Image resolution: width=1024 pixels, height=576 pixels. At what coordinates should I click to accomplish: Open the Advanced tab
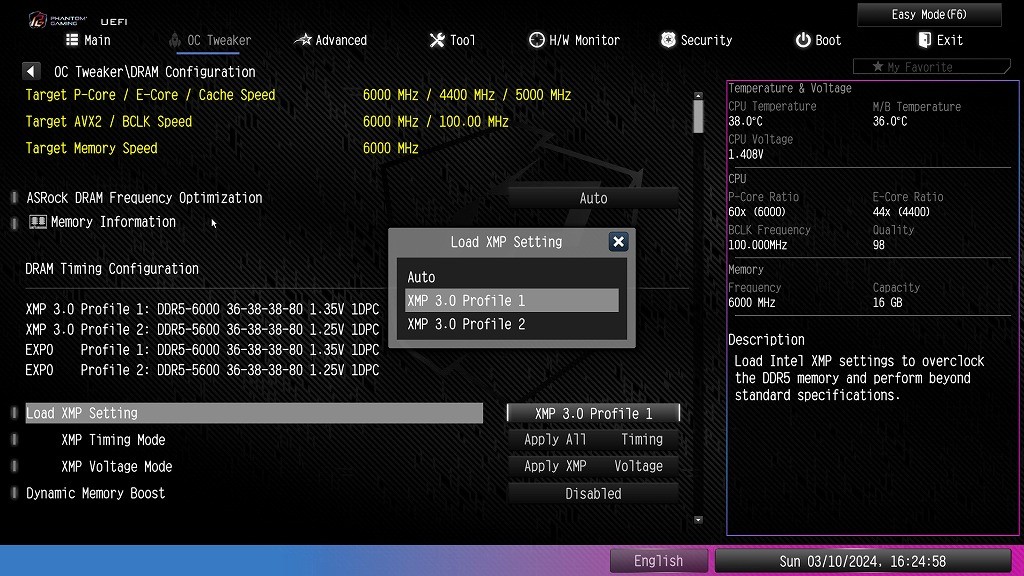(331, 40)
